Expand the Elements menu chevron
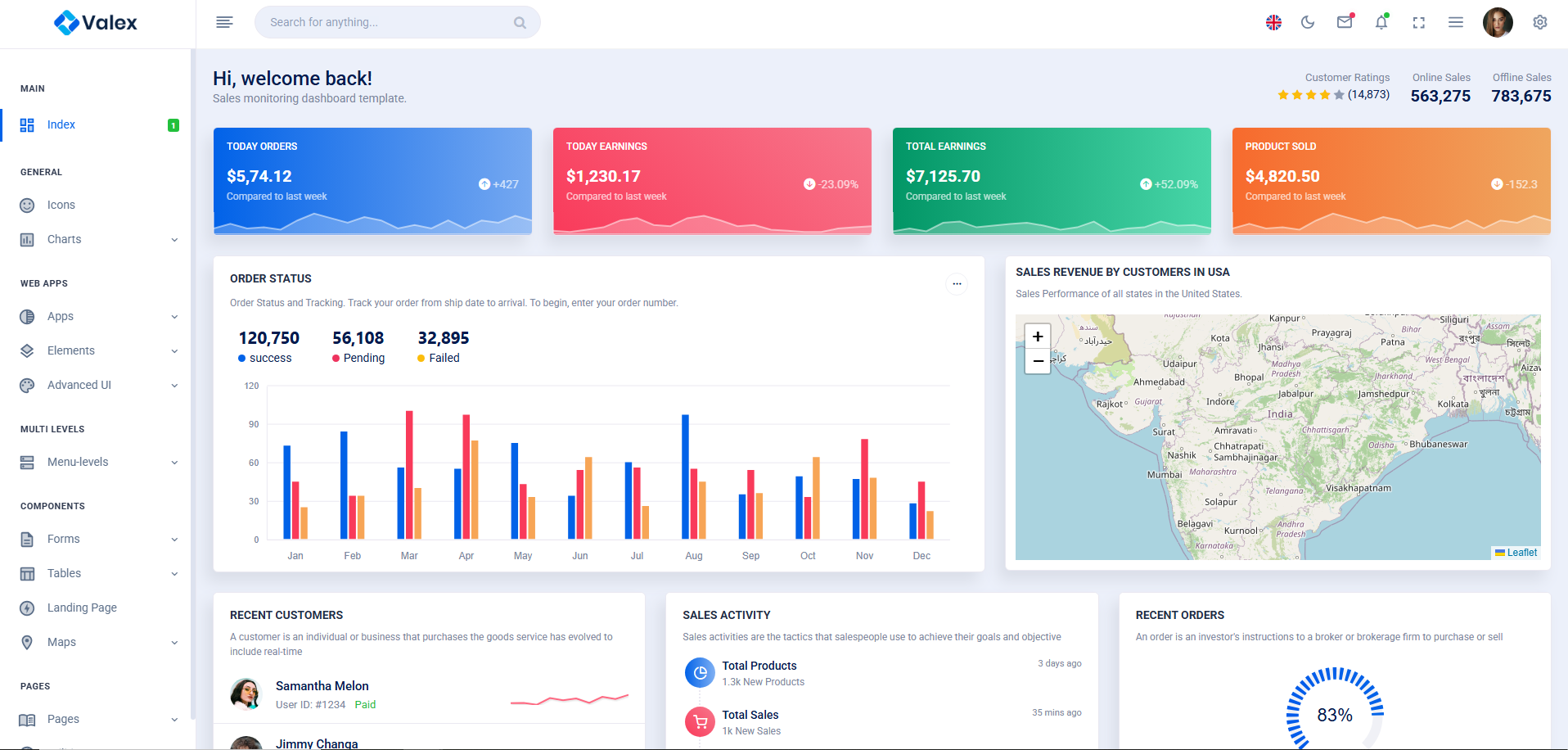Image resolution: width=1568 pixels, height=750 pixels. pyautogui.click(x=174, y=351)
